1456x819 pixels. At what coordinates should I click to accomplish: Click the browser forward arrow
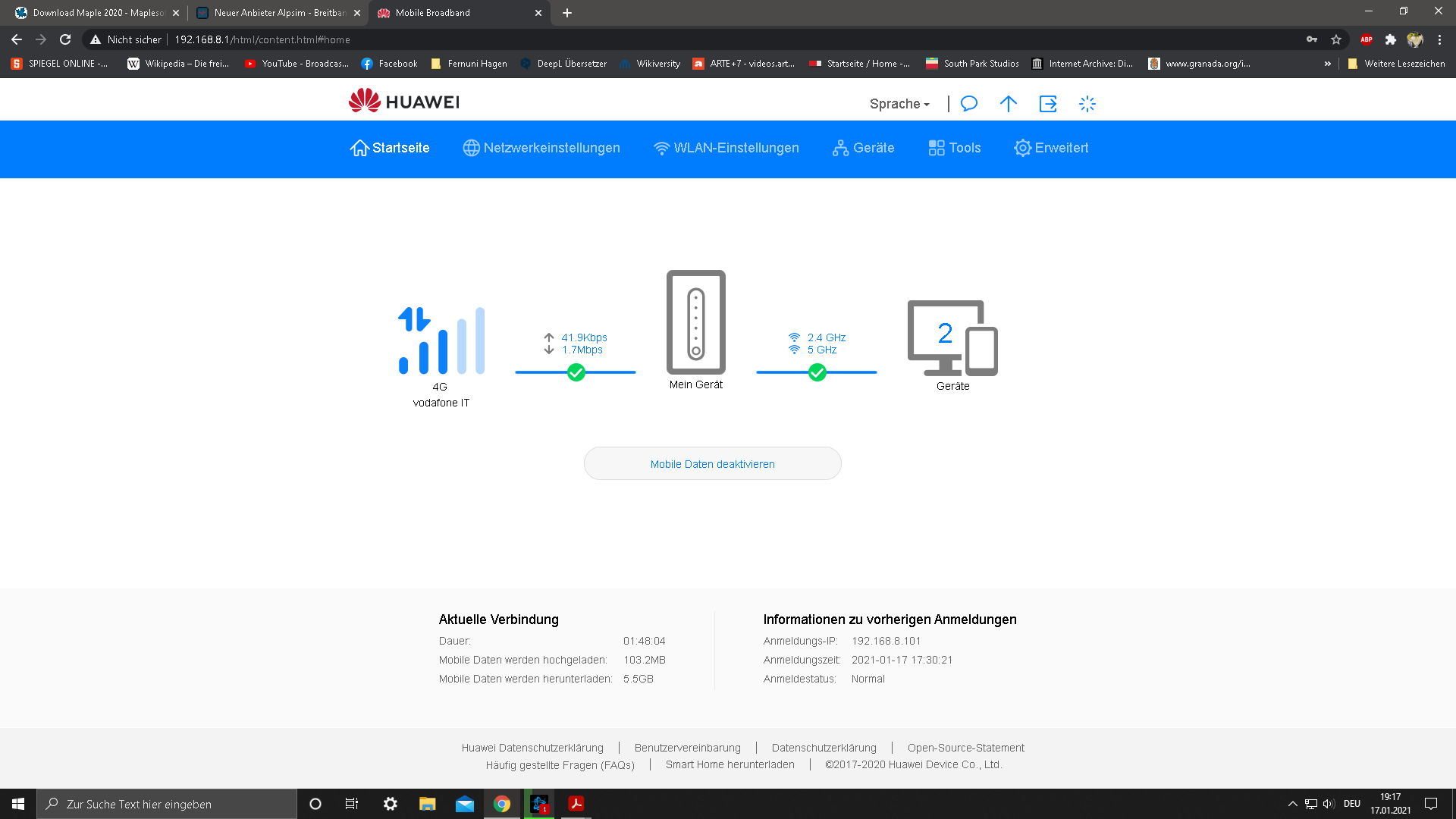(x=41, y=39)
